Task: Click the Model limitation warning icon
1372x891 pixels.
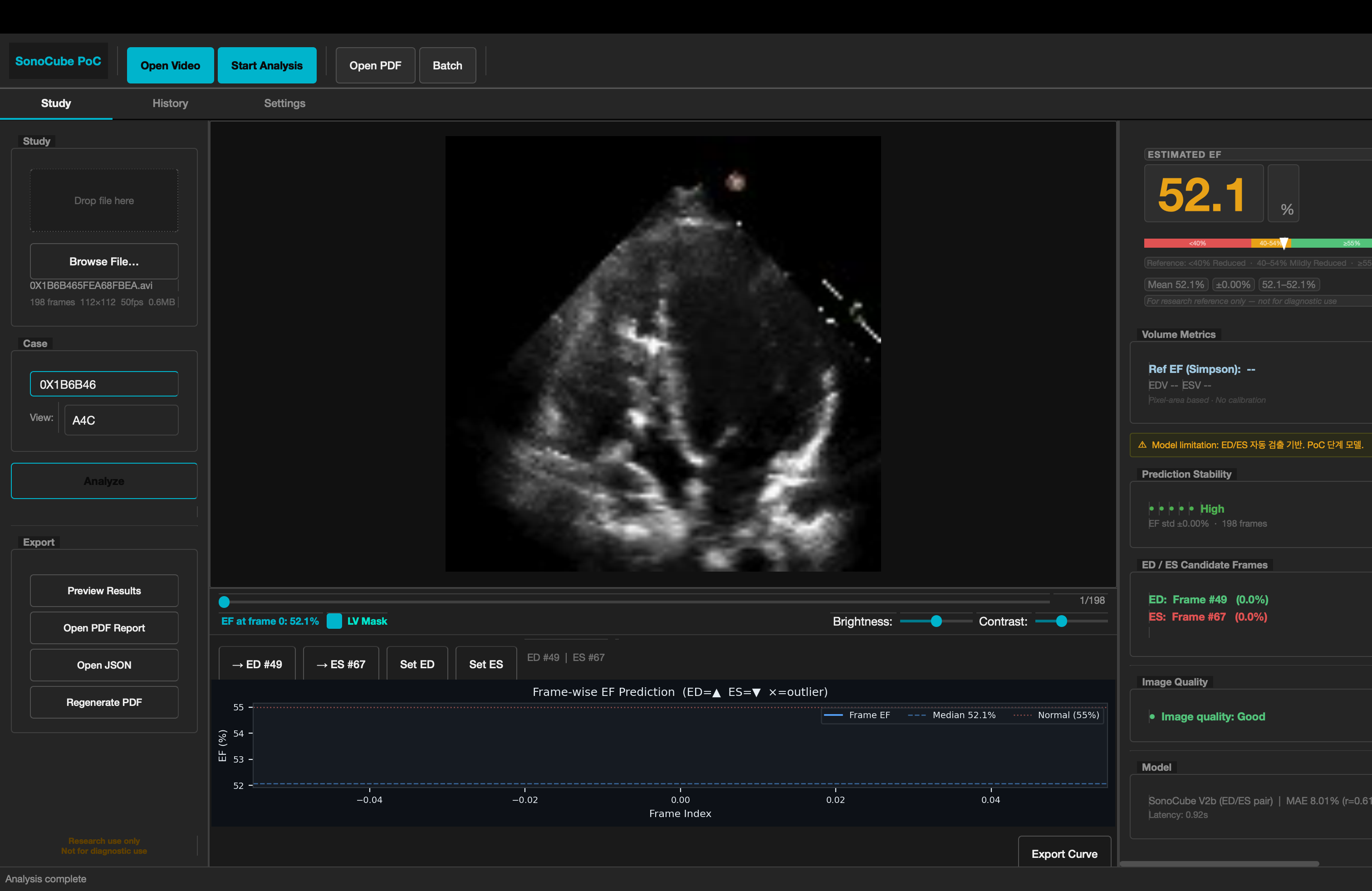Action: click(x=1142, y=444)
